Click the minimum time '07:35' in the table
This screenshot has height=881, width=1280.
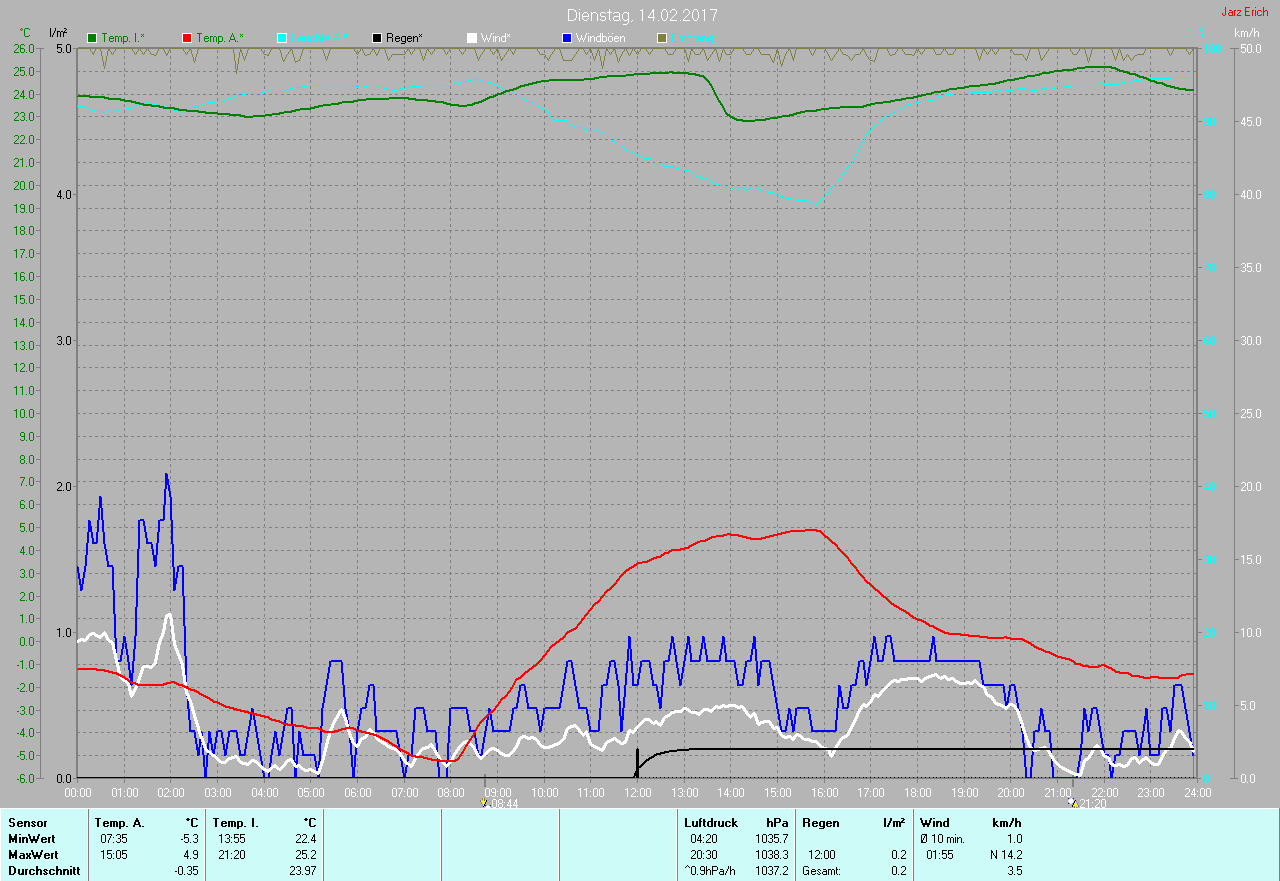(x=114, y=839)
